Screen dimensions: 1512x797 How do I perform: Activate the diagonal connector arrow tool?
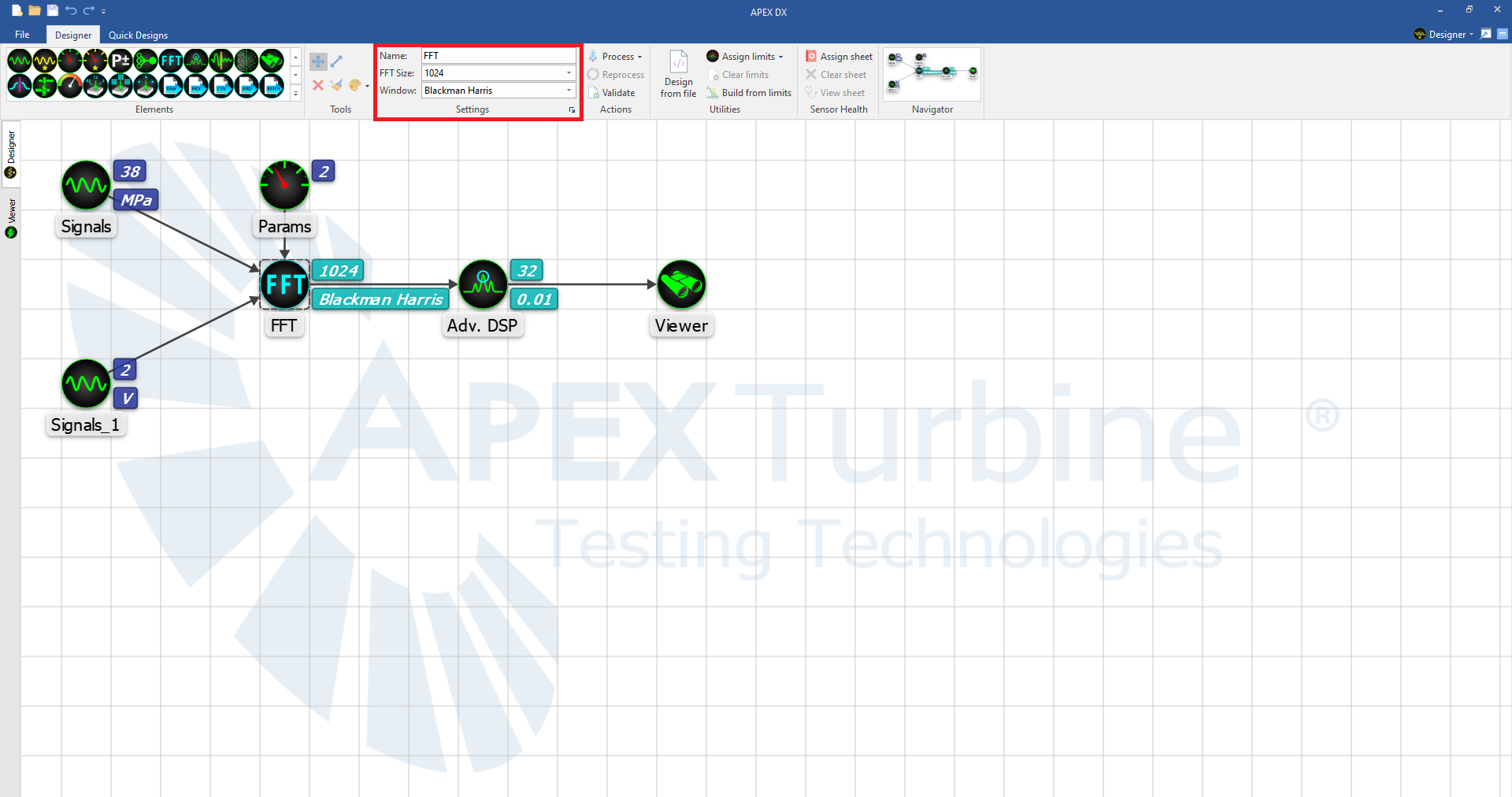[336, 61]
